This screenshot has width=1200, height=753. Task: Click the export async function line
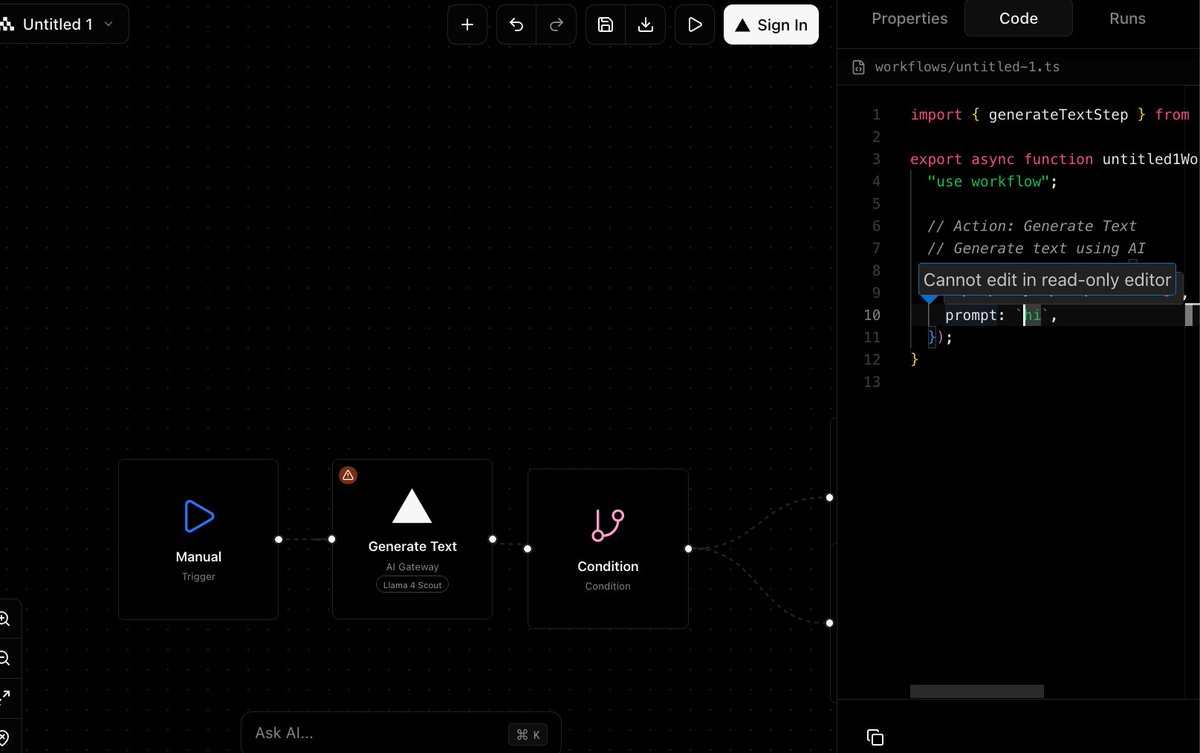coord(1054,159)
